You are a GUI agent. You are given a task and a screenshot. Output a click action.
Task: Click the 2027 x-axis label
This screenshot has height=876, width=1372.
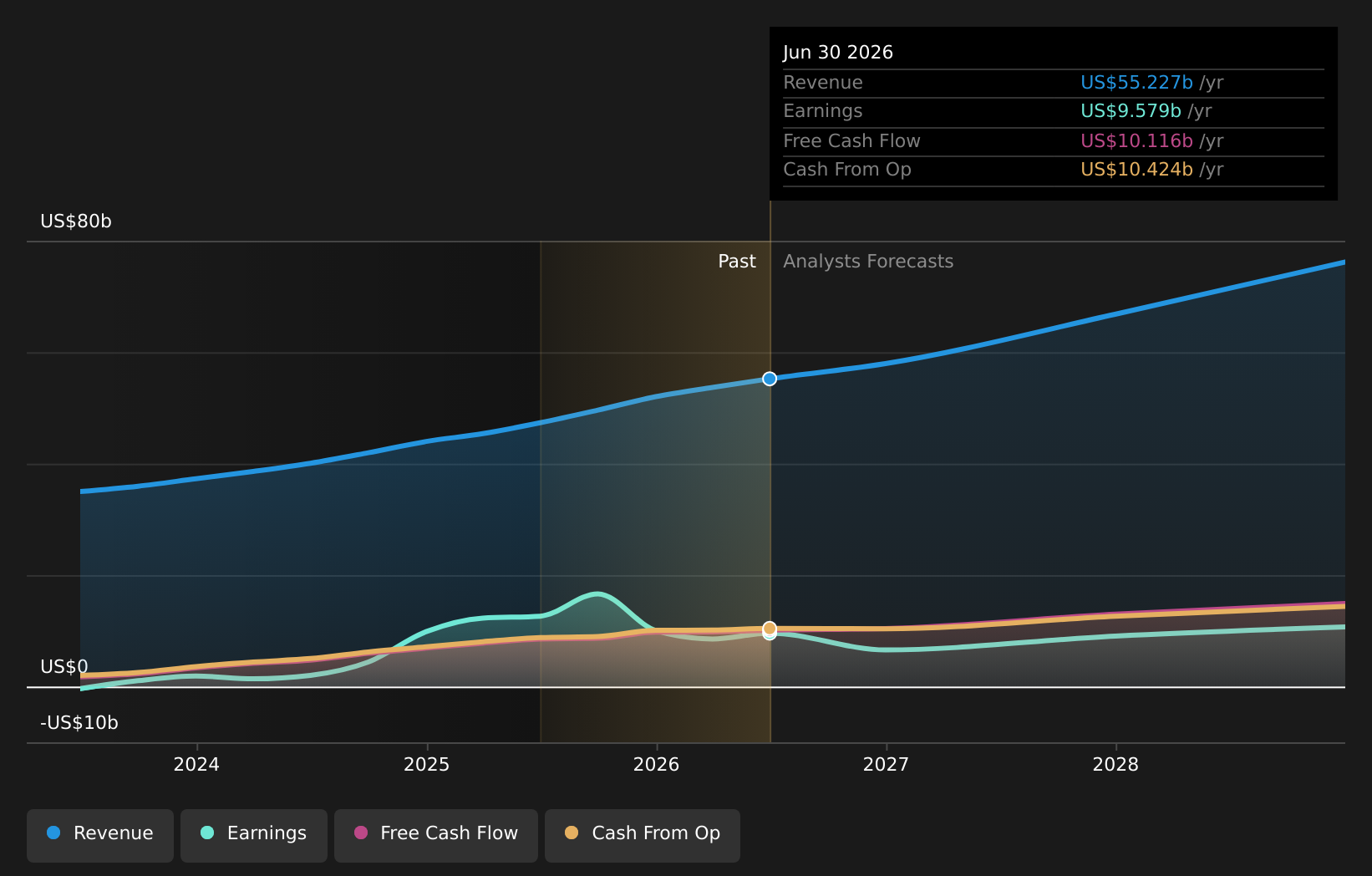click(886, 765)
